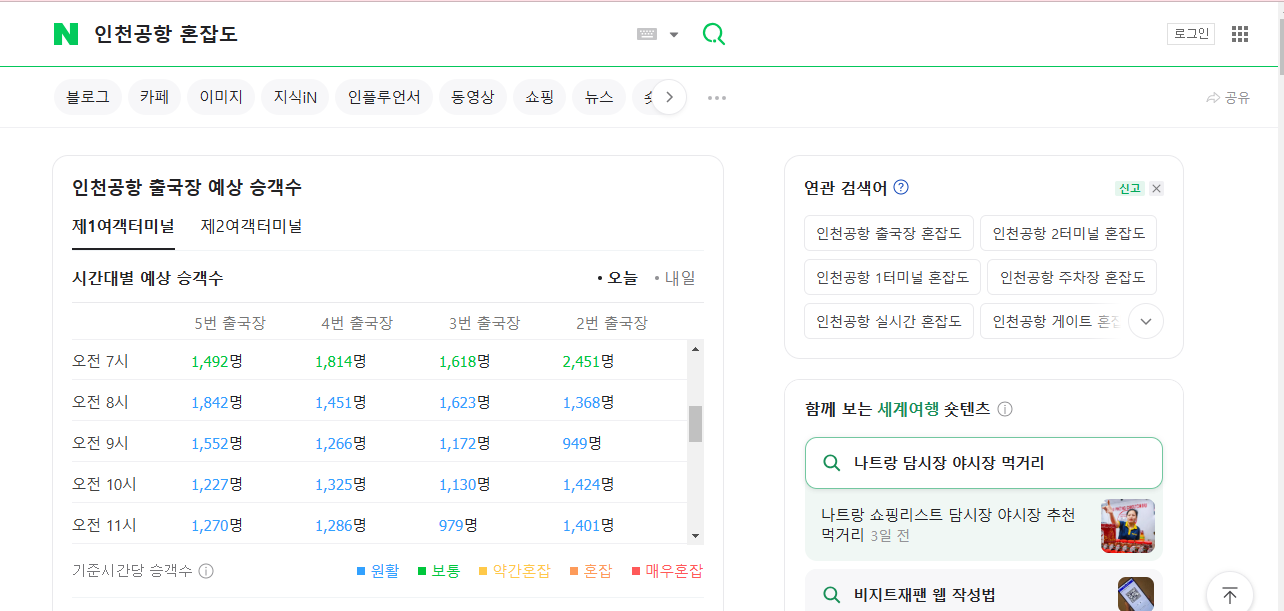Open the keyboard input dropdown arrow
This screenshot has width=1284, height=611.
673,33
